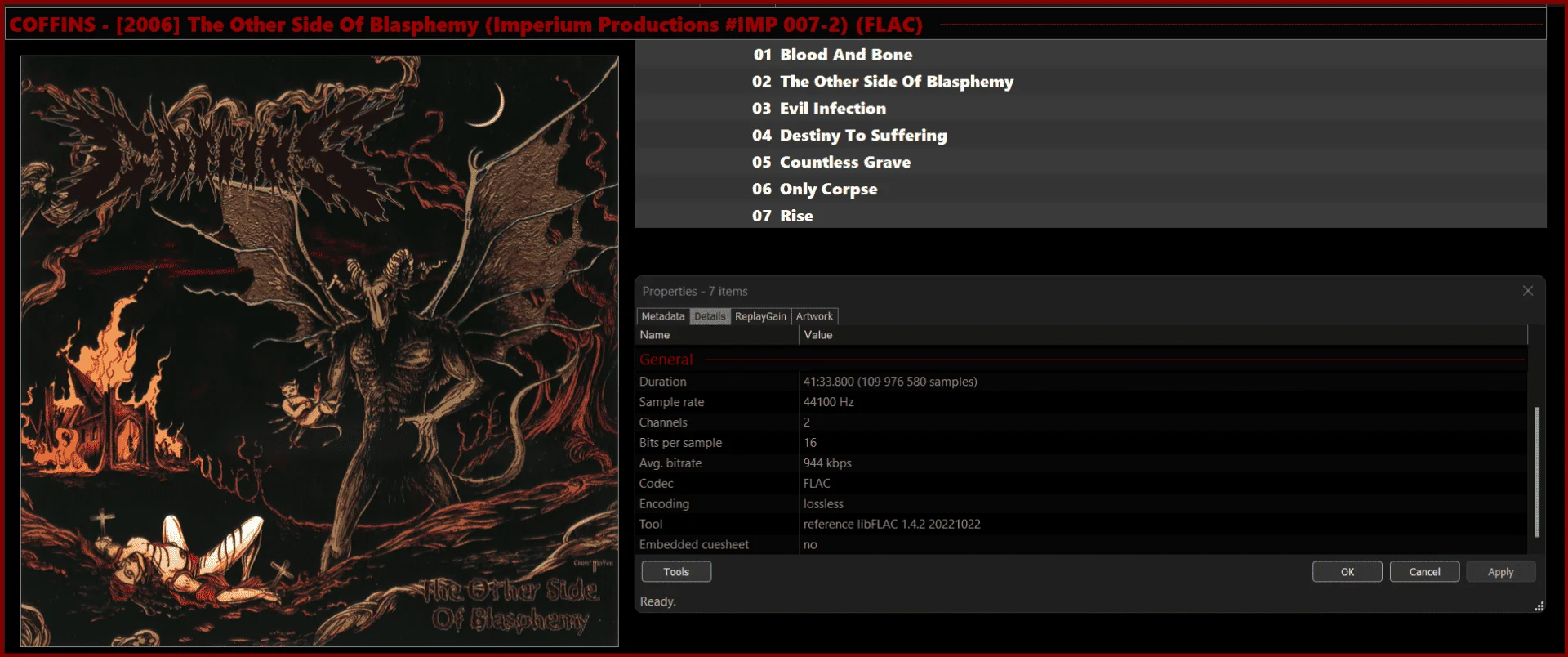Click the Name column header
Image resolution: width=1568 pixels, height=657 pixels.
(717, 335)
